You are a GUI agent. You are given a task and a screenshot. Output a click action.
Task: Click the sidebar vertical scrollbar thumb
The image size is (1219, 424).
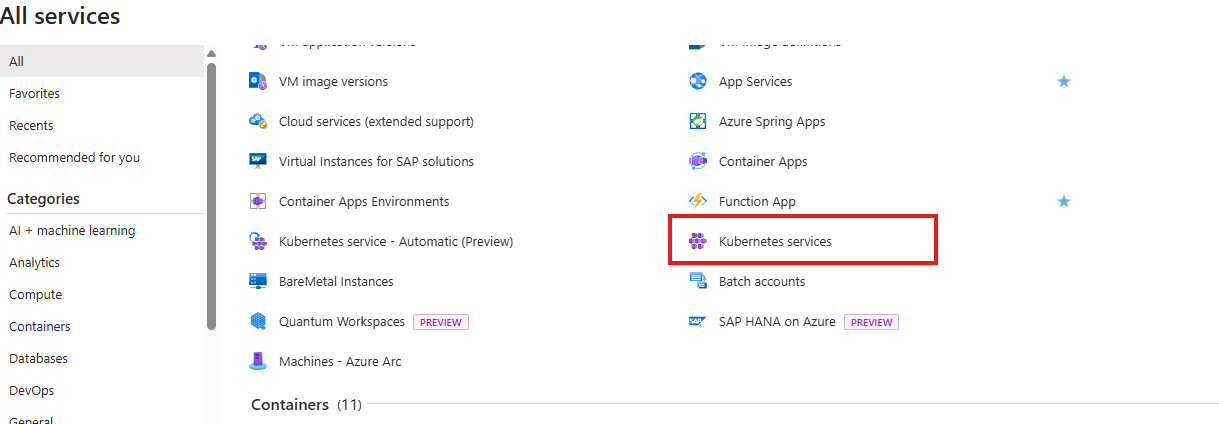[x=211, y=195]
